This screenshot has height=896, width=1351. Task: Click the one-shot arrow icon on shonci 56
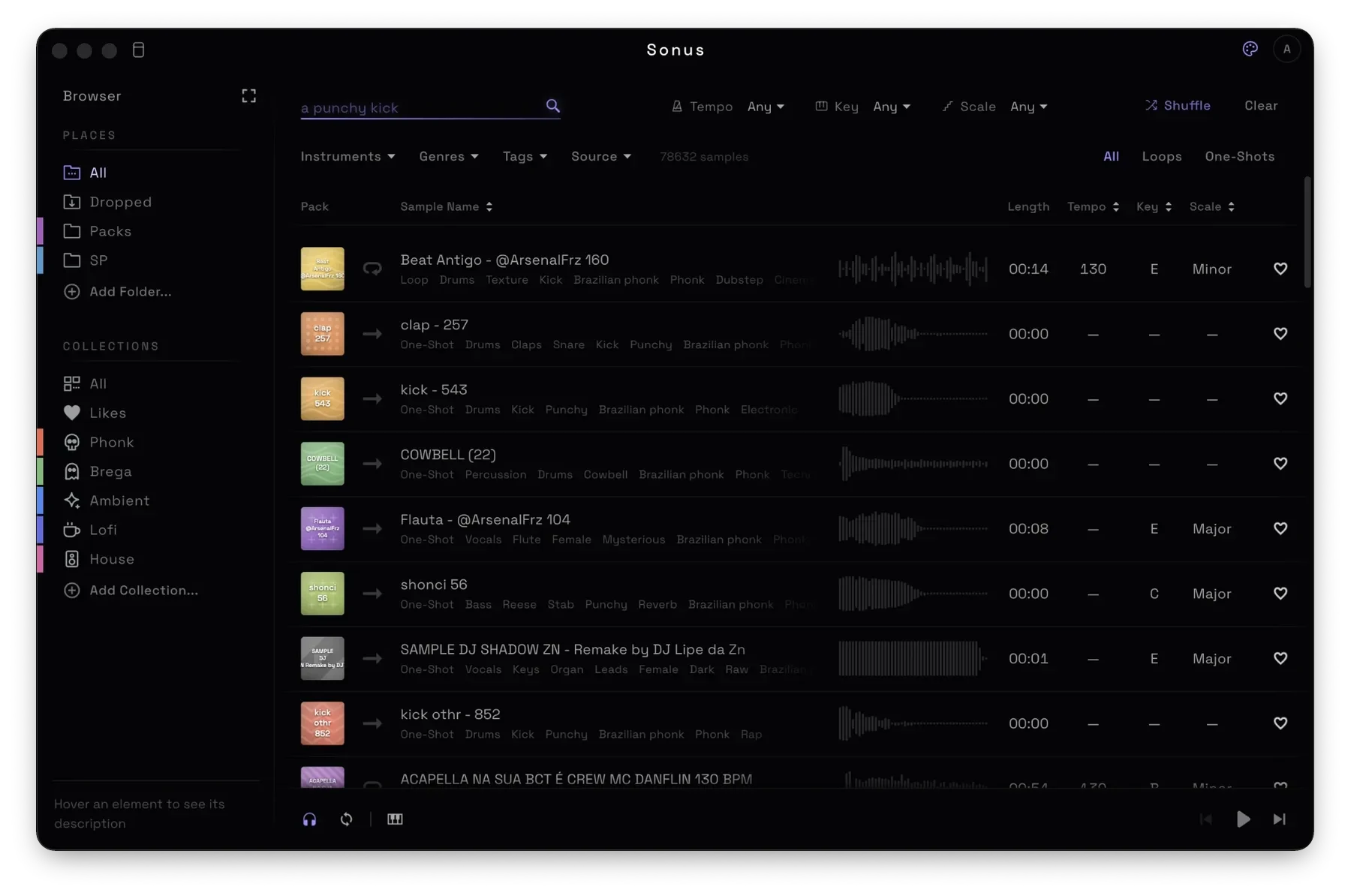(x=372, y=594)
